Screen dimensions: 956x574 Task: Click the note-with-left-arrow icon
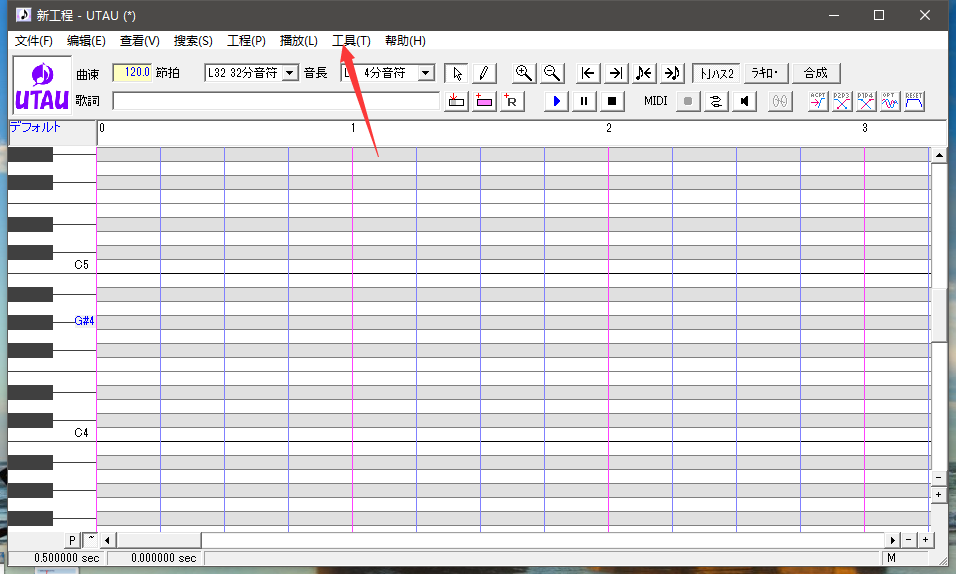(644, 73)
